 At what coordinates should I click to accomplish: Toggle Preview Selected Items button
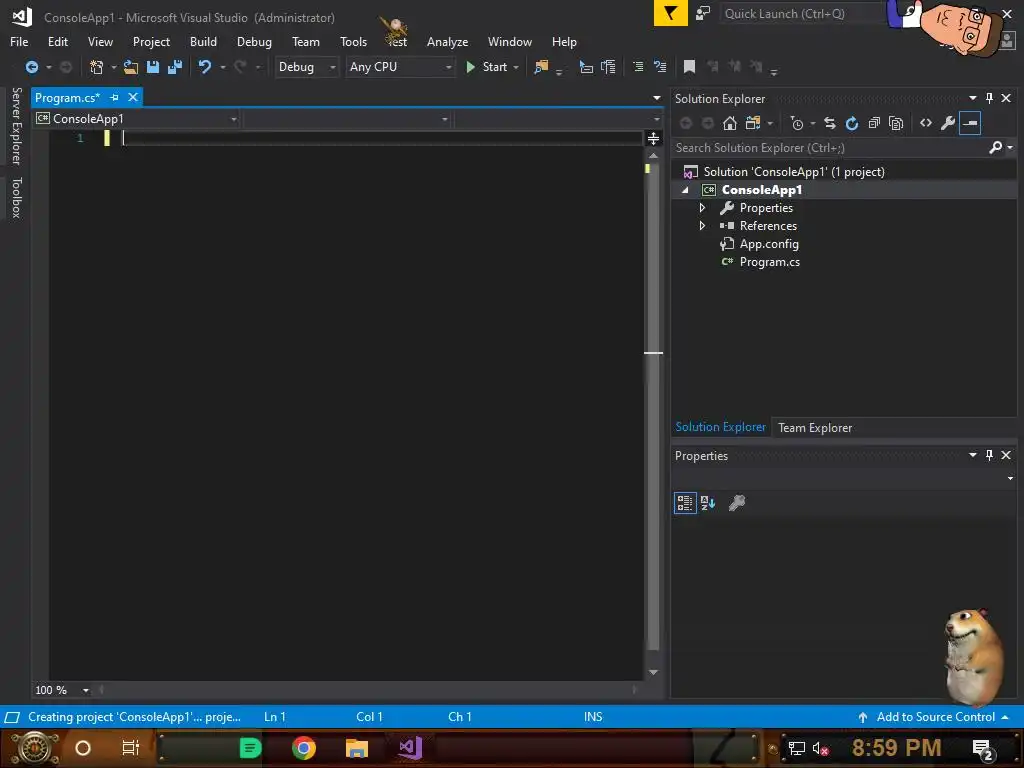coord(970,123)
